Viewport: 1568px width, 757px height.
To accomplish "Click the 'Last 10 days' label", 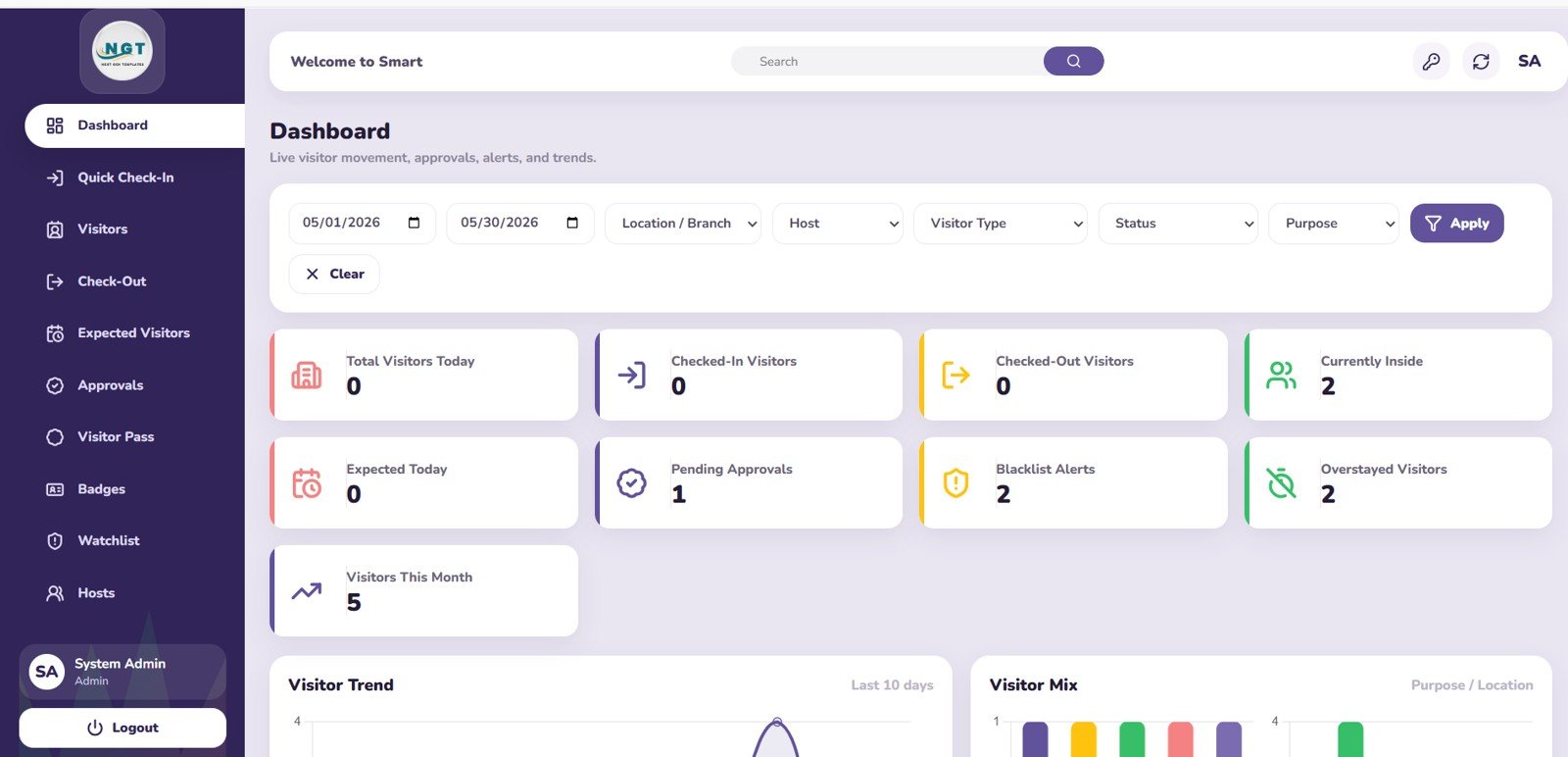I will 892,685.
